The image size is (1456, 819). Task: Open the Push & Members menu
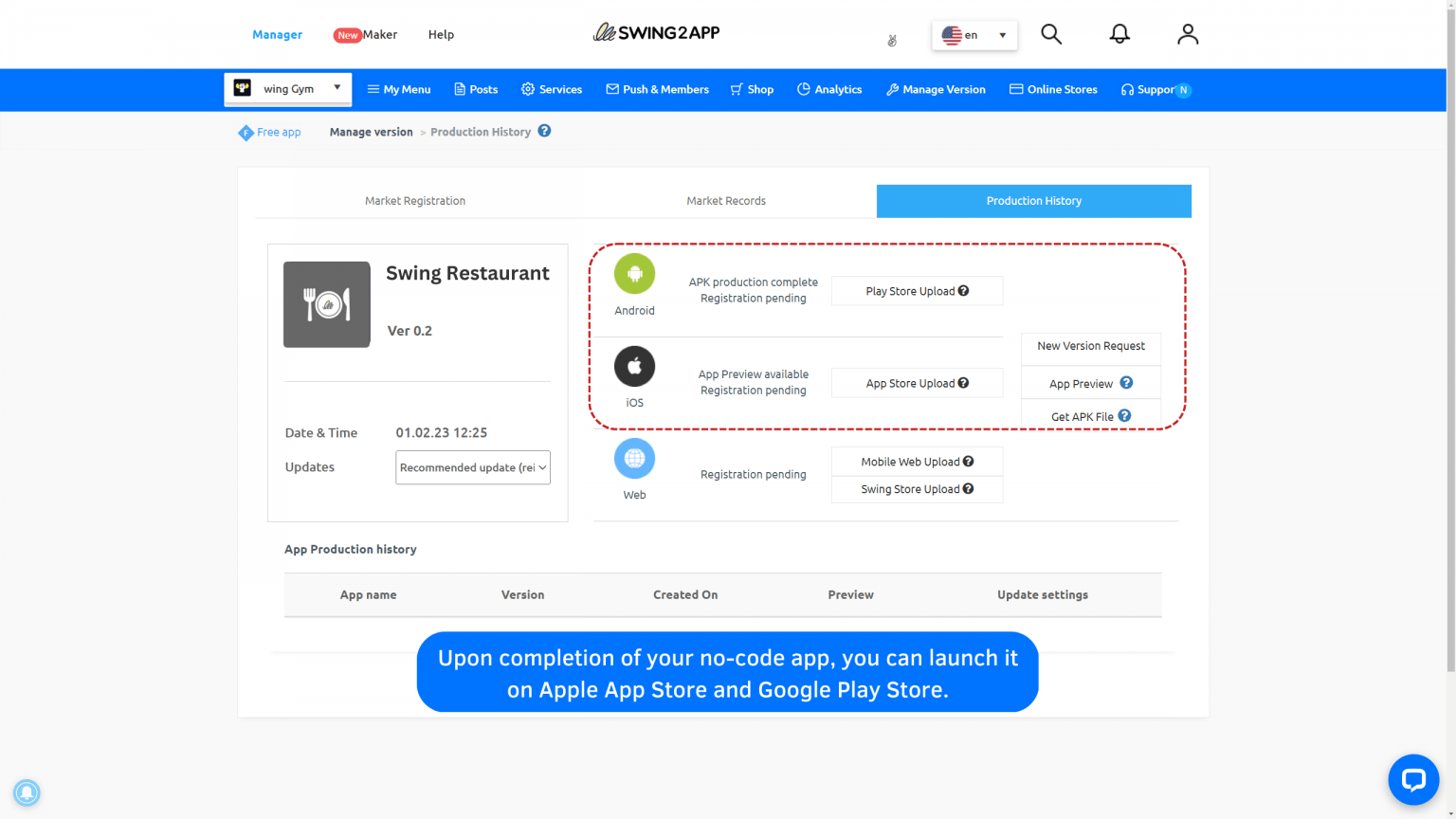pos(657,89)
